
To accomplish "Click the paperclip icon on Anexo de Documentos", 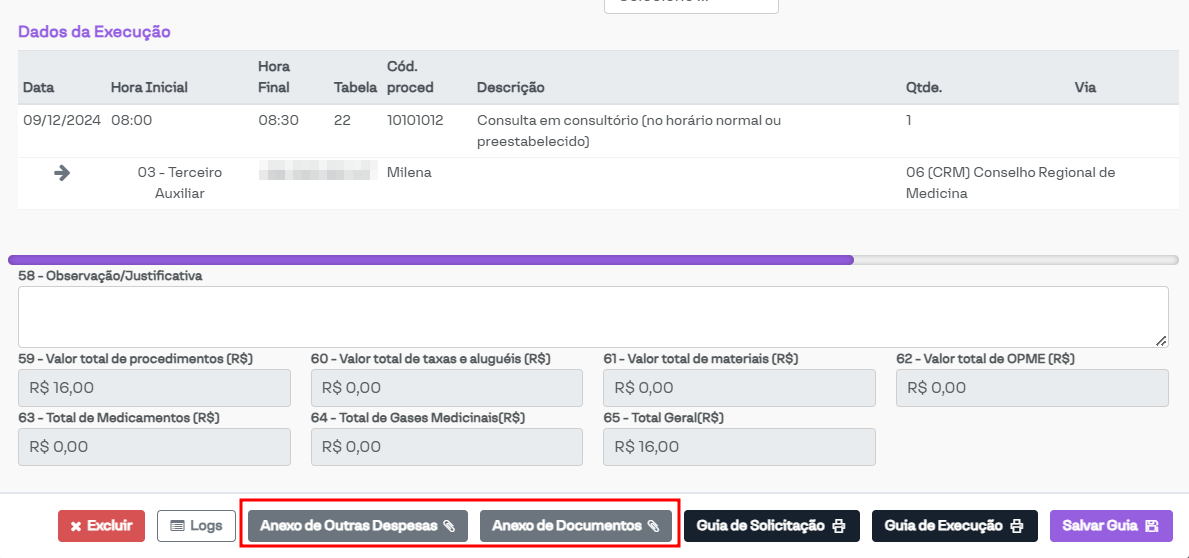I will pyautogui.click(x=653, y=526).
